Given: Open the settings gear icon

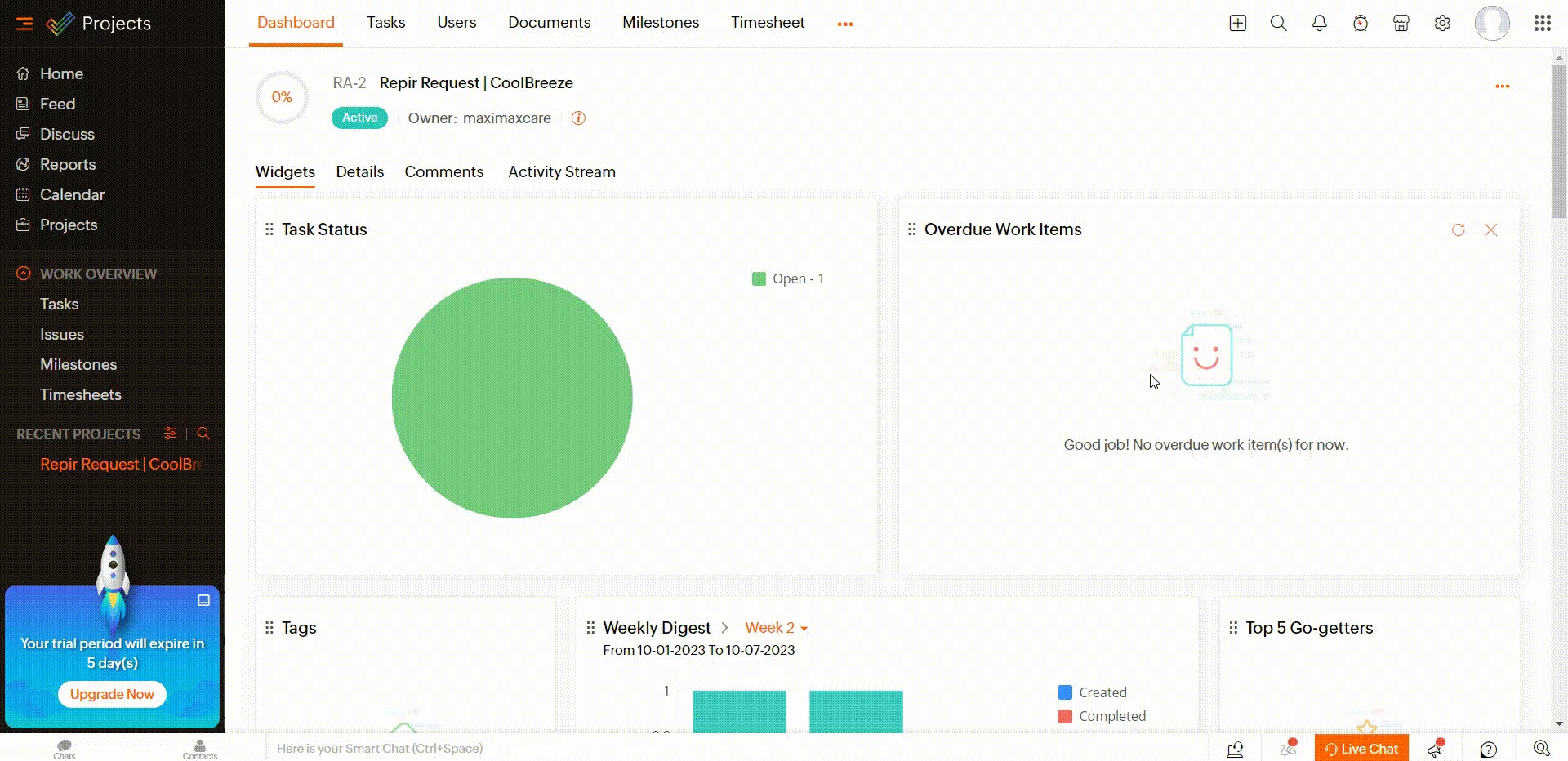Looking at the screenshot, I should pyautogui.click(x=1442, y=24).
